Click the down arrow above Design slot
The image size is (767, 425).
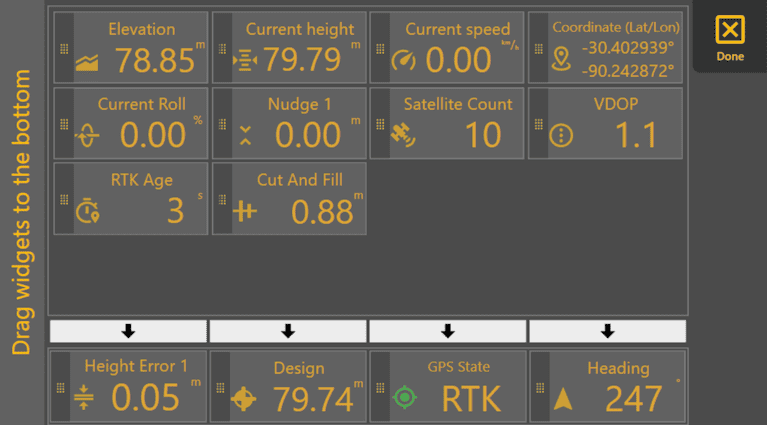tap(288, 331)
